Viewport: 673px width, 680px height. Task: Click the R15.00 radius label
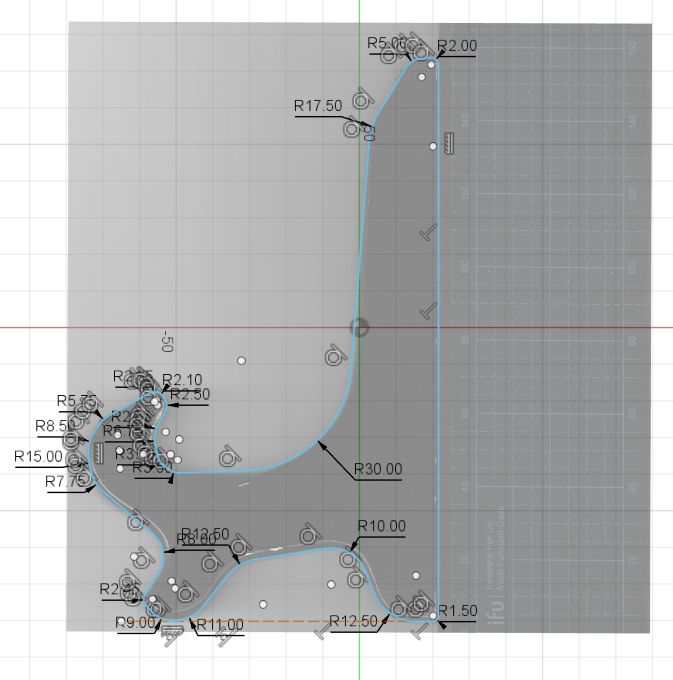(x=38, y=457)
